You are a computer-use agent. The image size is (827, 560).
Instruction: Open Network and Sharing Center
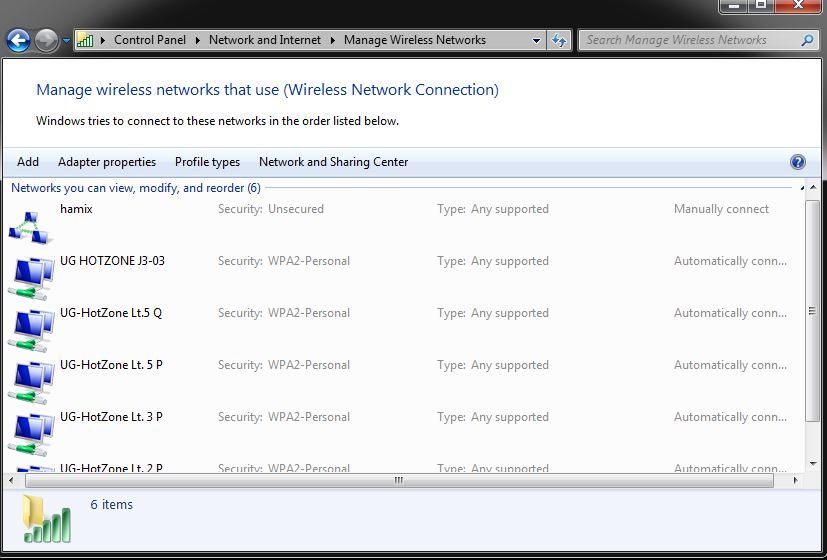(333, 162)
